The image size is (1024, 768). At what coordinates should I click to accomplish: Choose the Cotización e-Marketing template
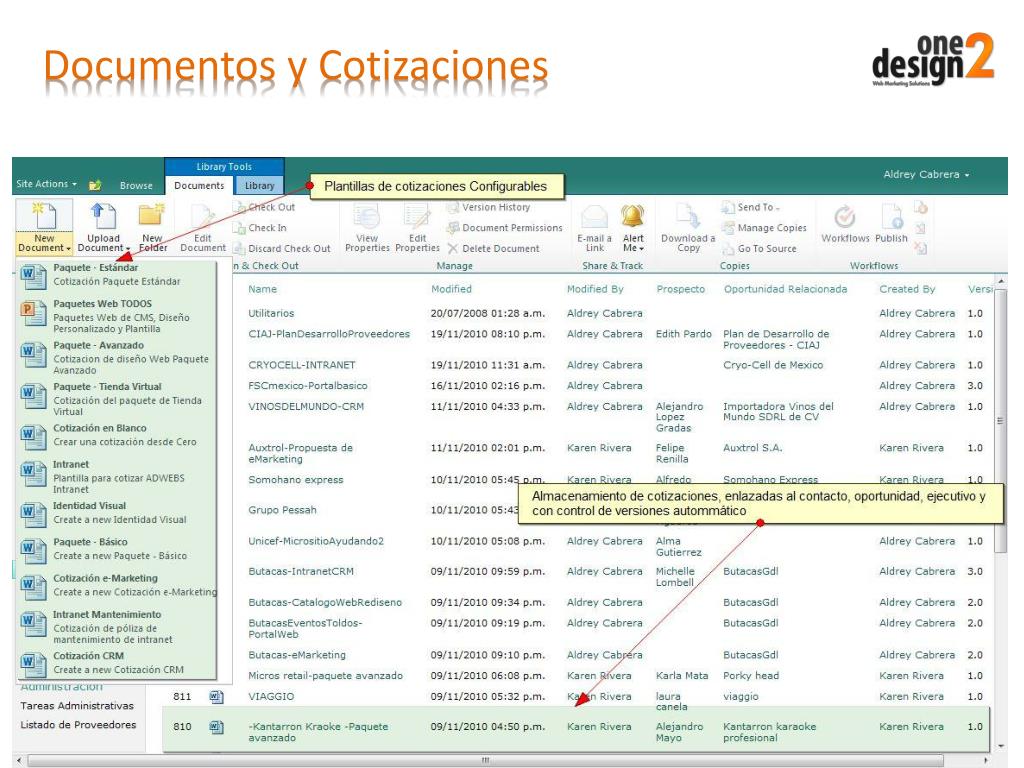[x=118, y=585]
